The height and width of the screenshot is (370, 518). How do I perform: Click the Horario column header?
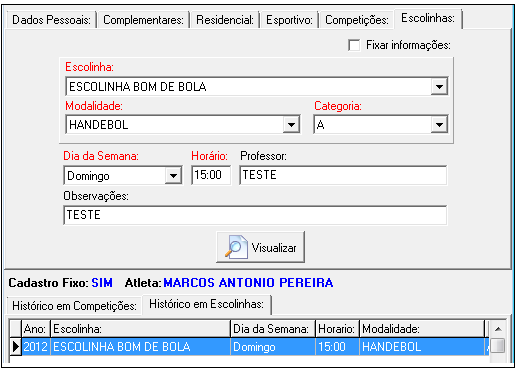pyautogui.click(x=337, y=329)
